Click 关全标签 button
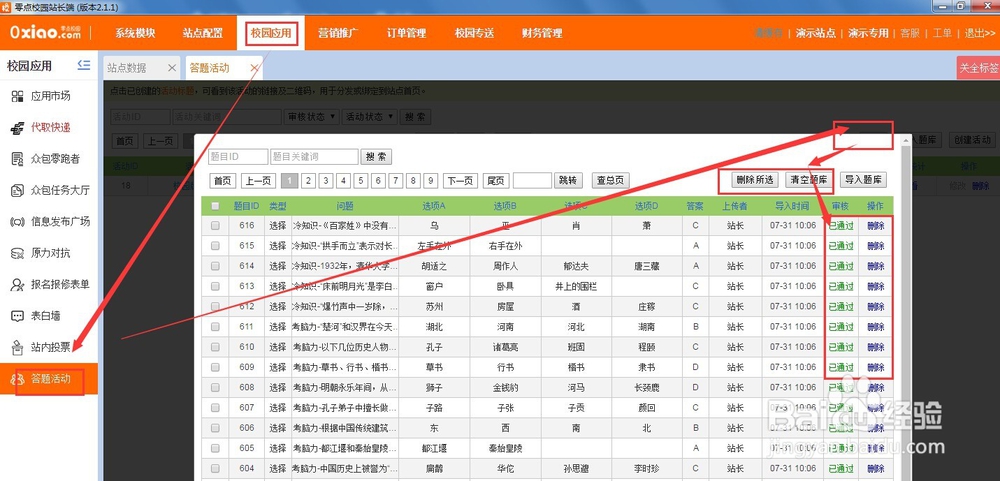Image resolution: width=1000 pixels, height=481 pixels. pyautogui.click(x=978, y=68)
